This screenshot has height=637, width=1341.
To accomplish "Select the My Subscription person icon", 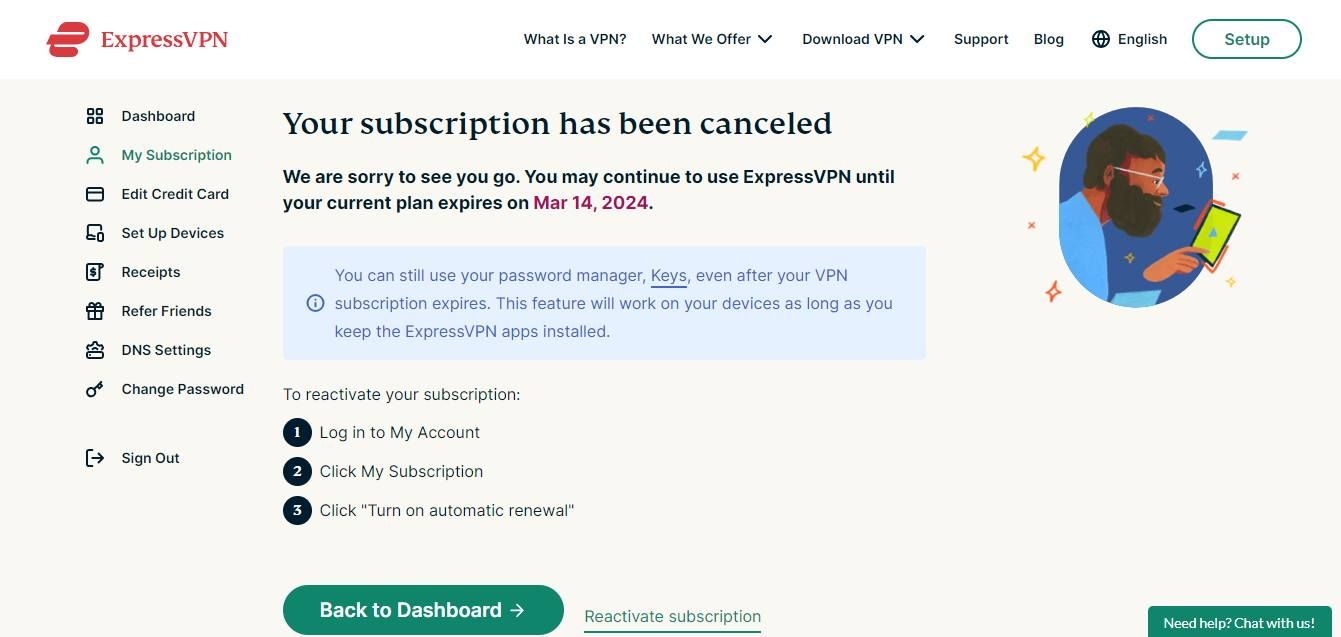I will click(x=94, y=155).
